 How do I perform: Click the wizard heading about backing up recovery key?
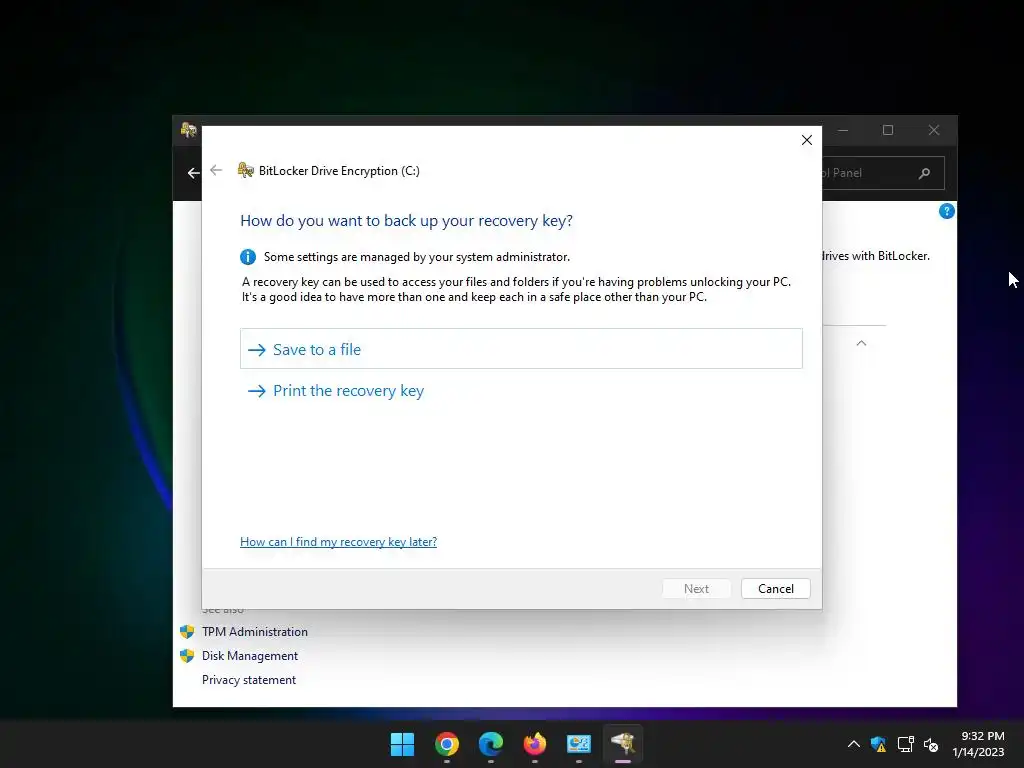pos(406,221)
